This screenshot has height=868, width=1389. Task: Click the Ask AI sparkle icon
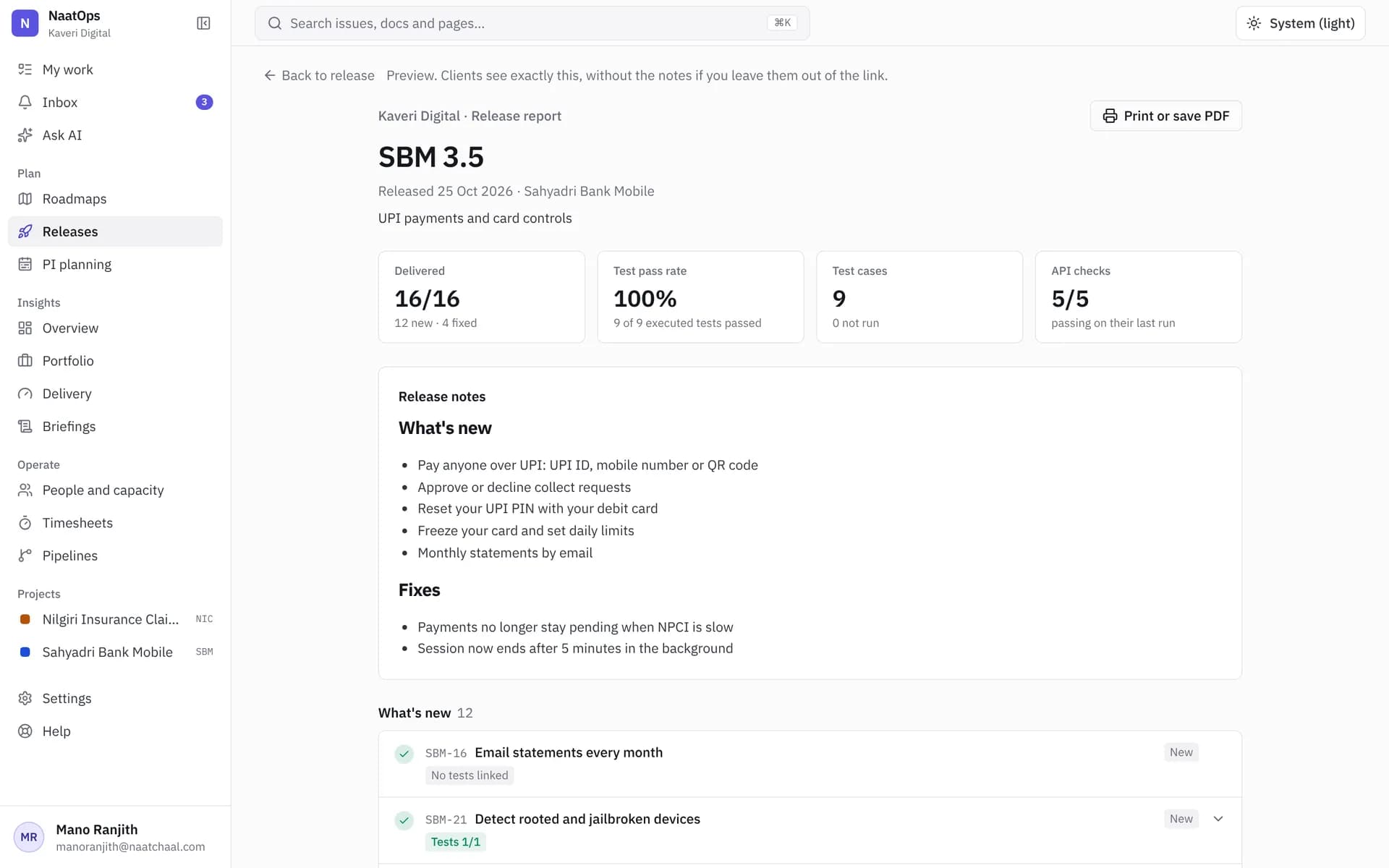(25, 135)
